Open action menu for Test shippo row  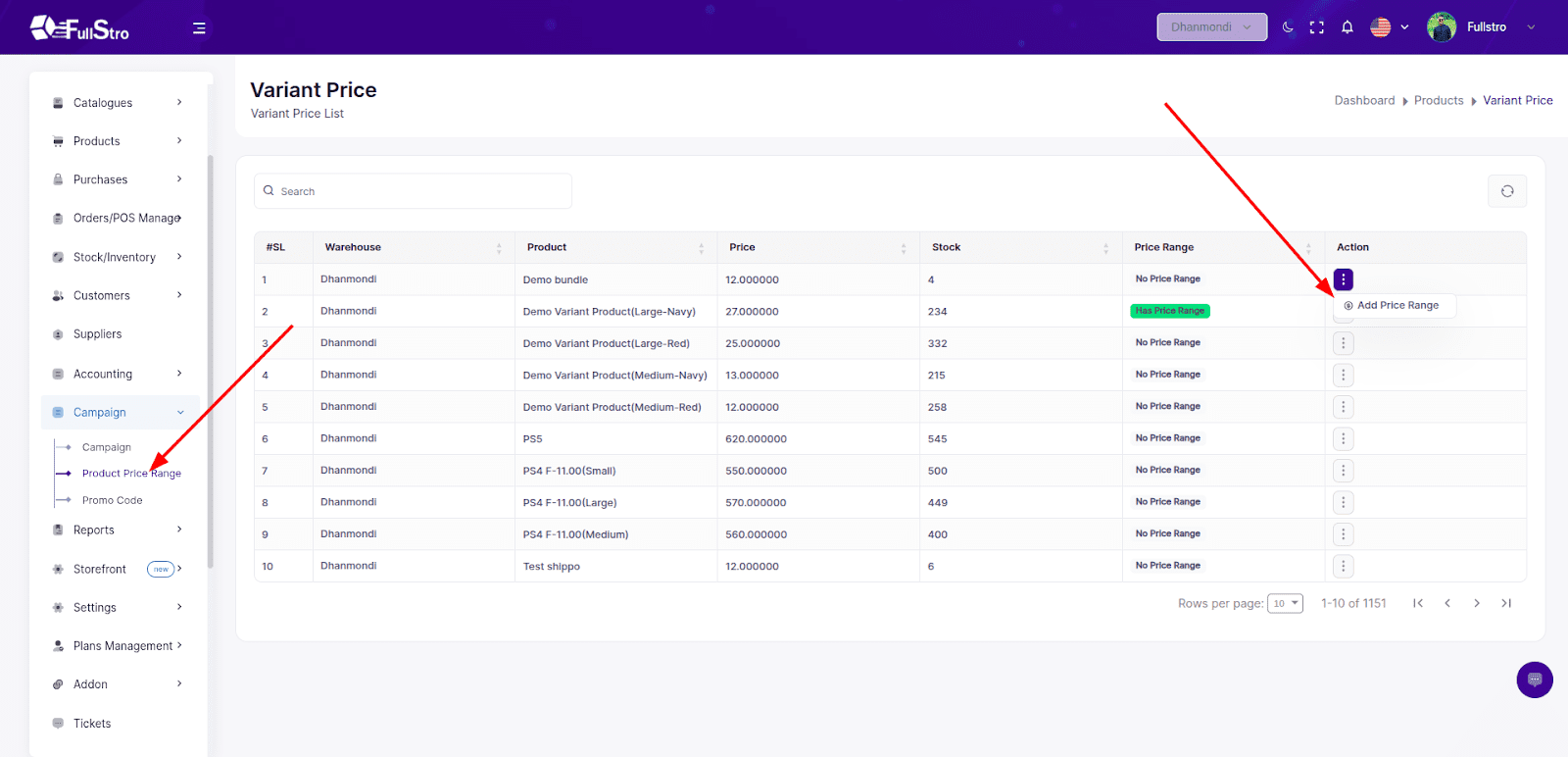point(1343,566)
